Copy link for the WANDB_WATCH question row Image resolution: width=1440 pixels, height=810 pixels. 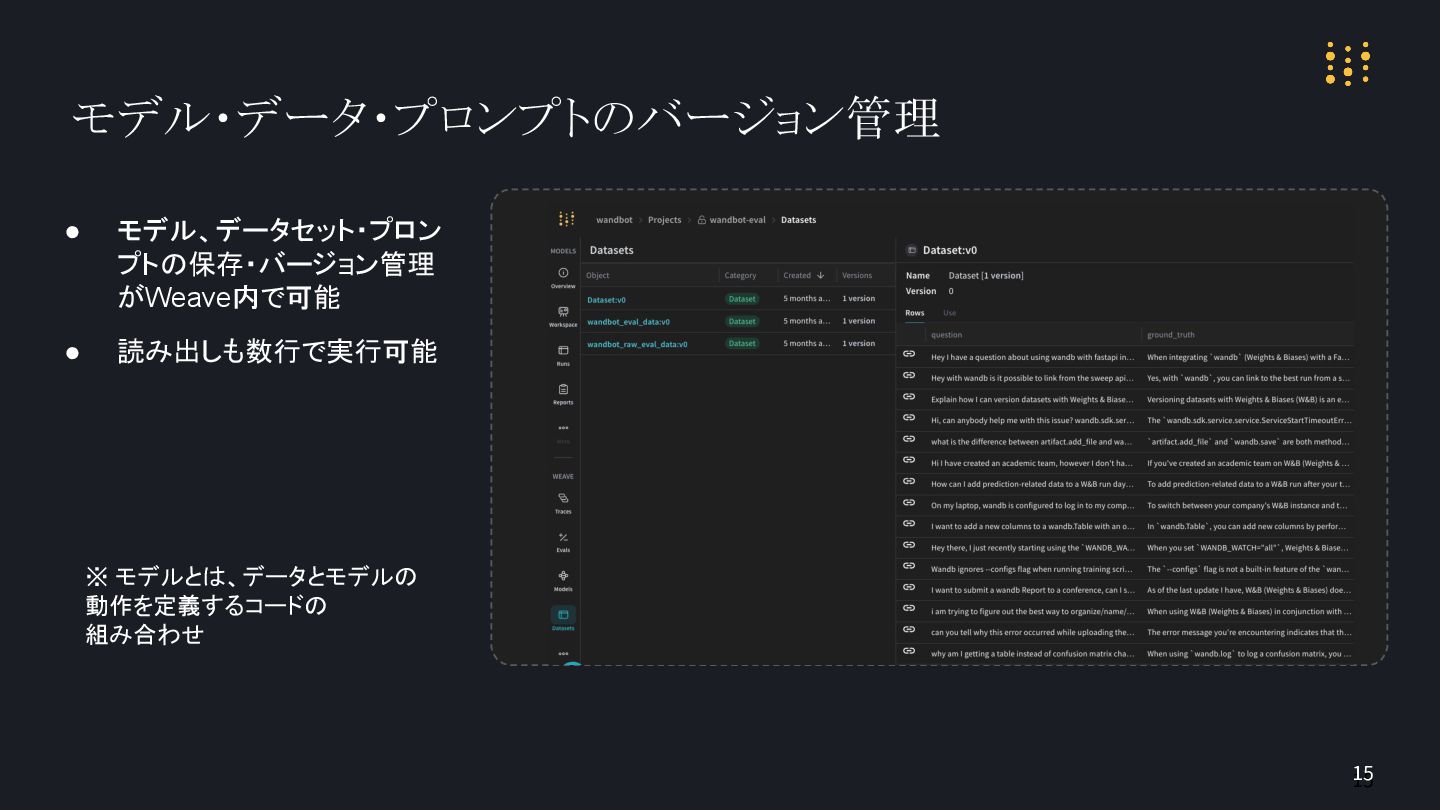[x=909, y=545]
